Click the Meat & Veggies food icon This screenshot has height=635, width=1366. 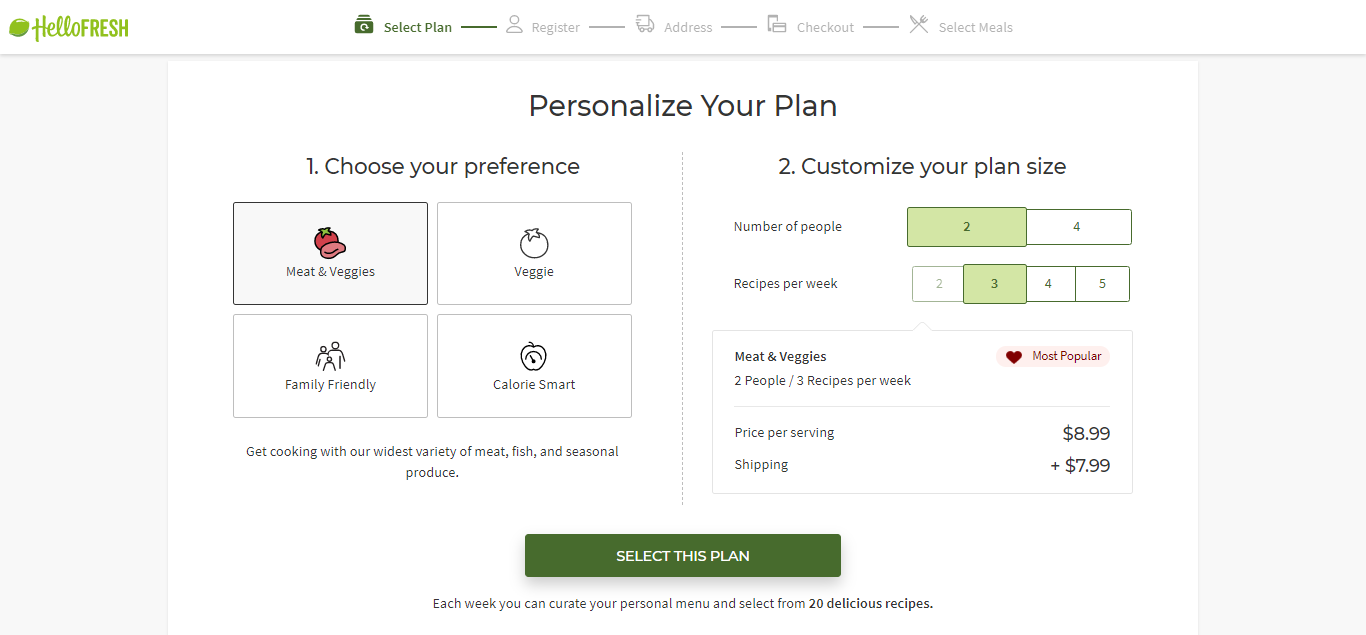[x=330, y=243]
